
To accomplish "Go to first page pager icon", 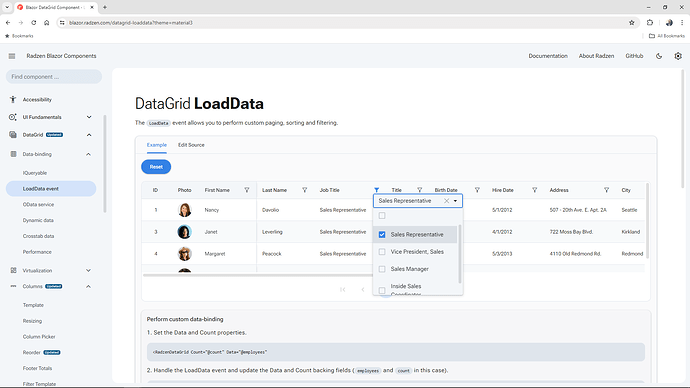I will coord(342,289).
